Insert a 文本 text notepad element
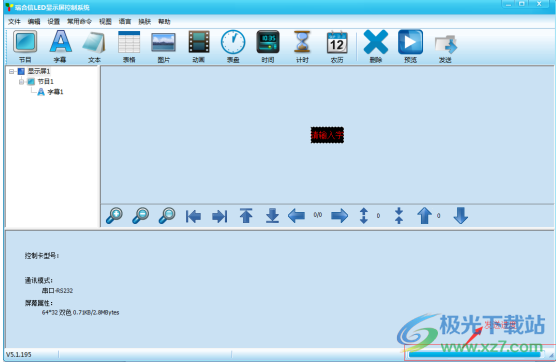 94,46
